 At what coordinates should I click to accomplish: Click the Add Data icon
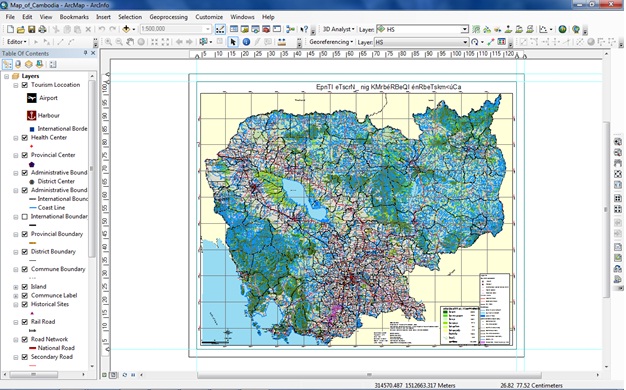pos(126,29)
